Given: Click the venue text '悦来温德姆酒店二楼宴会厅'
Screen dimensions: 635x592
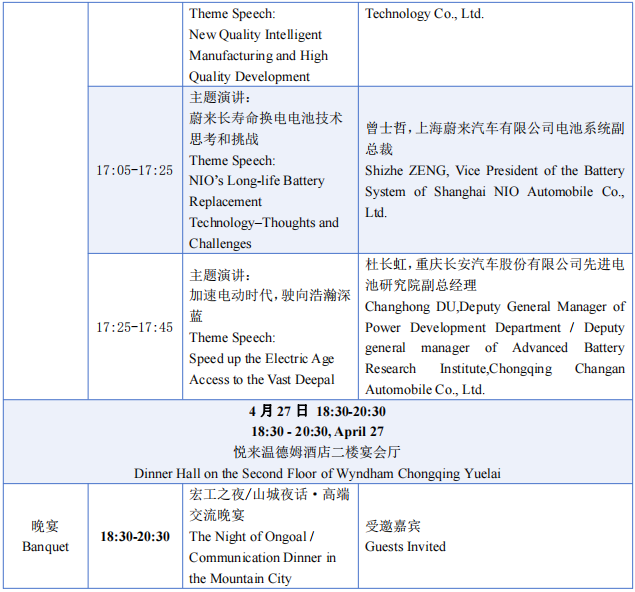Looking at the screenshot, I should (317, 452).
